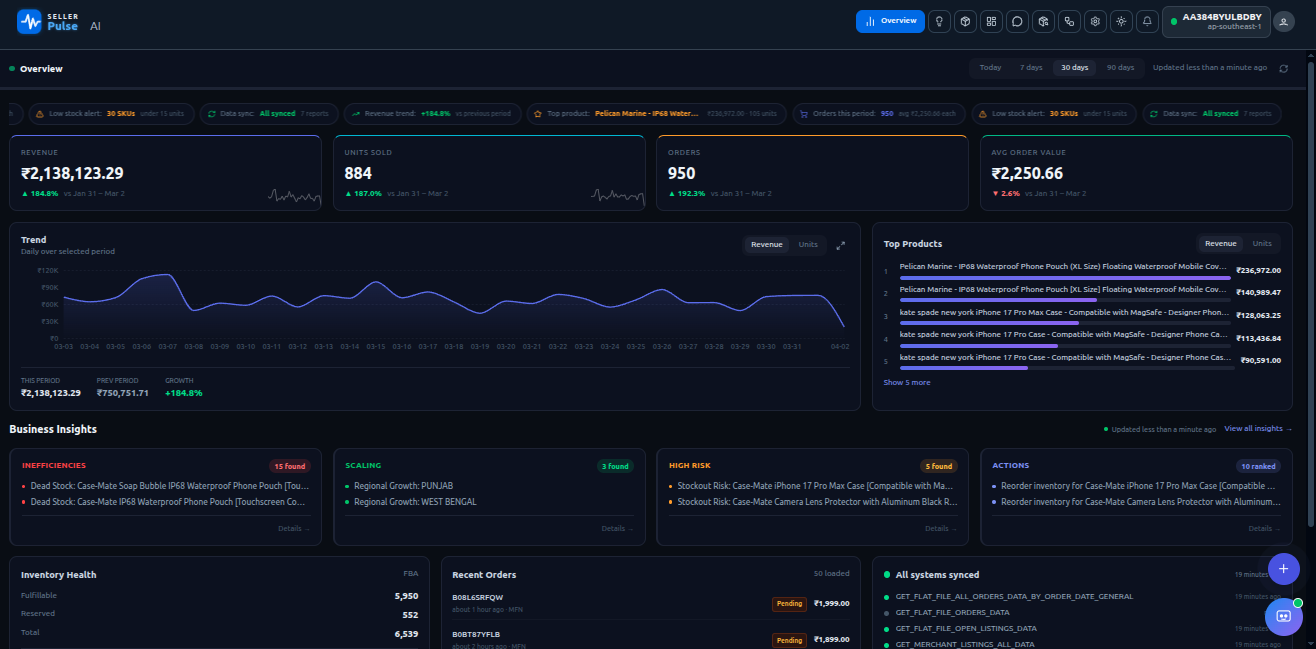Click View all insights link
Image resolution: width=1316 pixels, height=649 pixels.
(1258, 429)
